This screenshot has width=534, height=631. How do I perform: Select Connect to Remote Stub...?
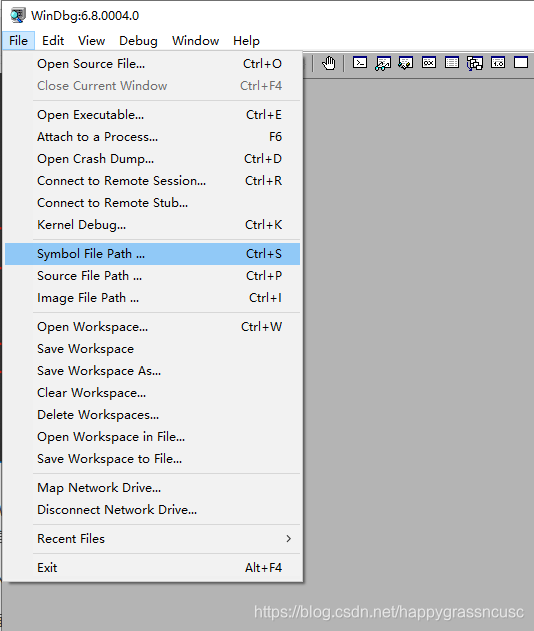point(153,202)
